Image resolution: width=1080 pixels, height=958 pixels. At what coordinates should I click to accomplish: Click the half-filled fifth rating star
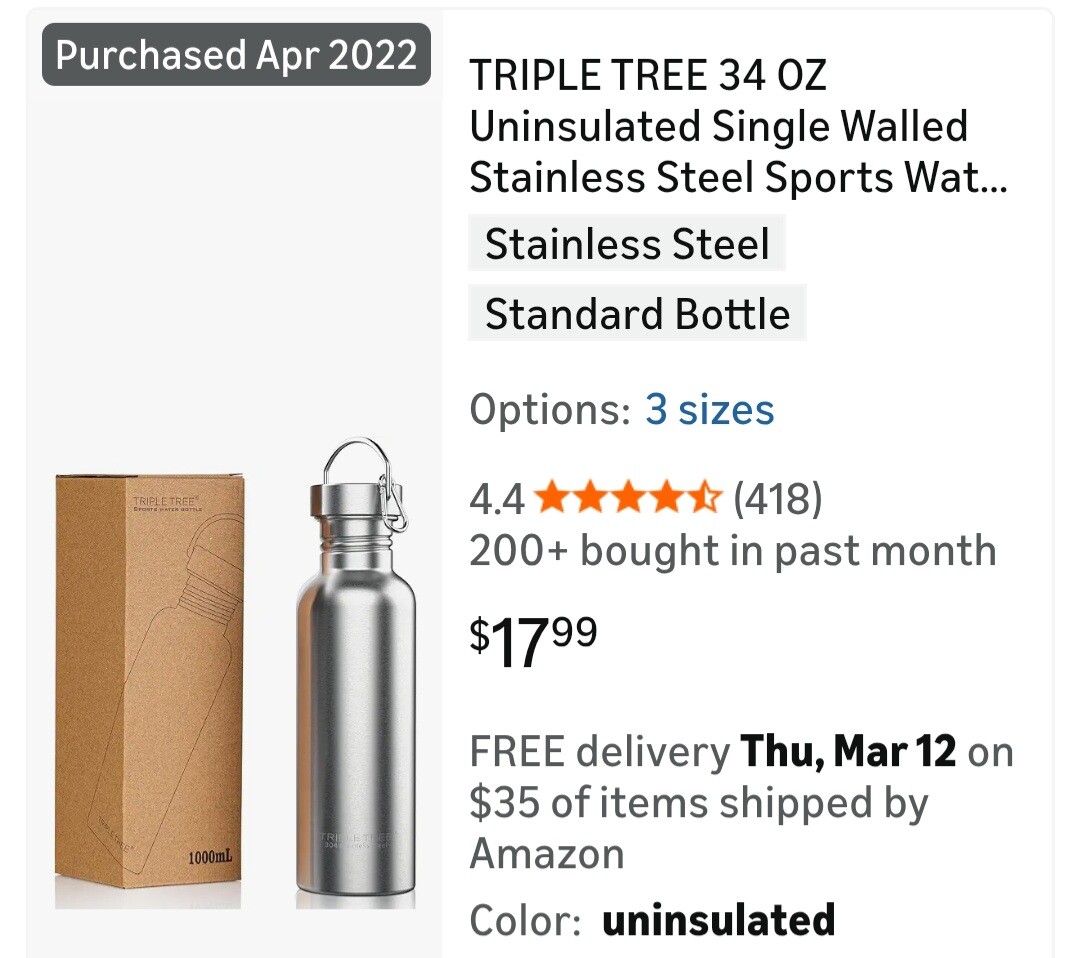pyautogui.click(x=704, y=498)
